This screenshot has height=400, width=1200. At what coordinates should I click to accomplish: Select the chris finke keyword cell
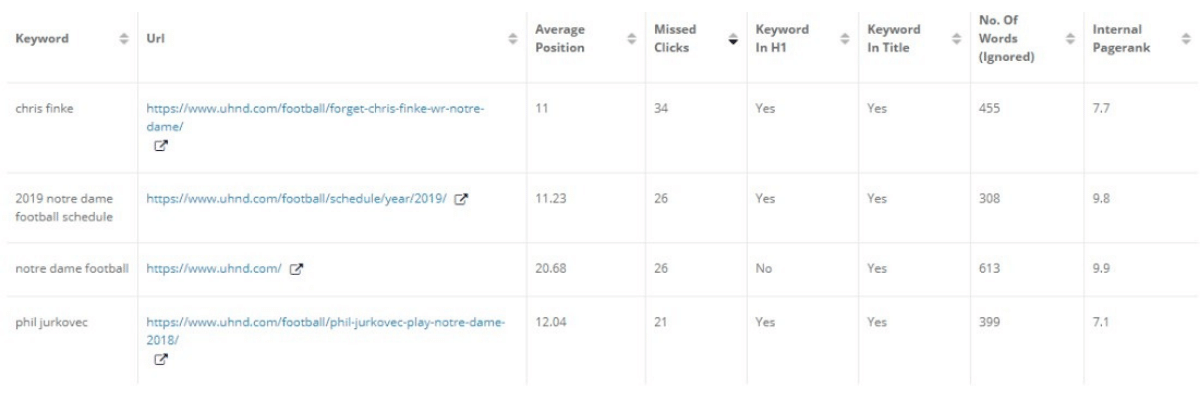pyautogui.click(x=45, y=108)
